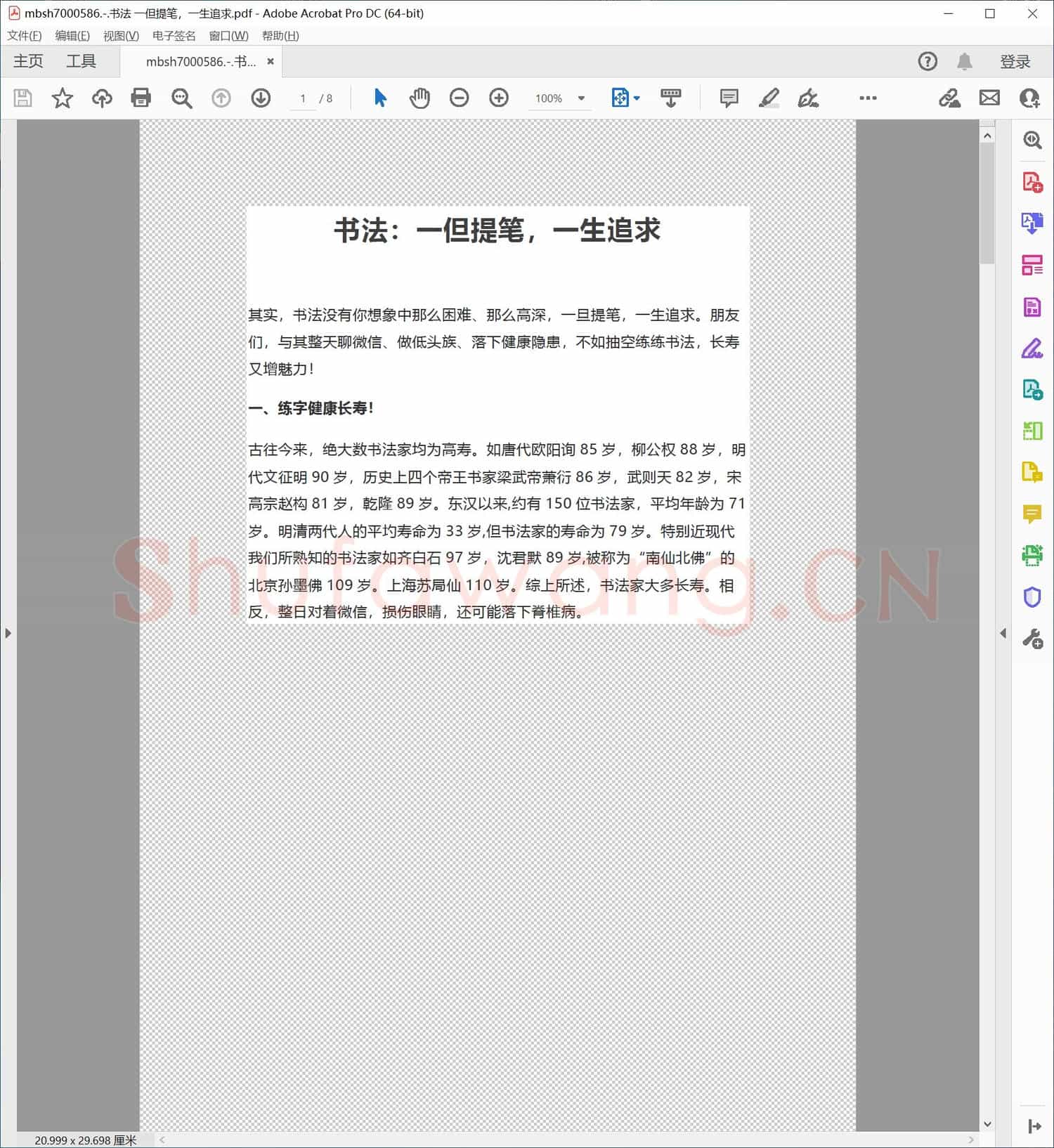The width and height of the screenshot is (1054, 1148).
Task: Open Organize Pages tool in sidebar
Action: click(x=1032, y=265)
